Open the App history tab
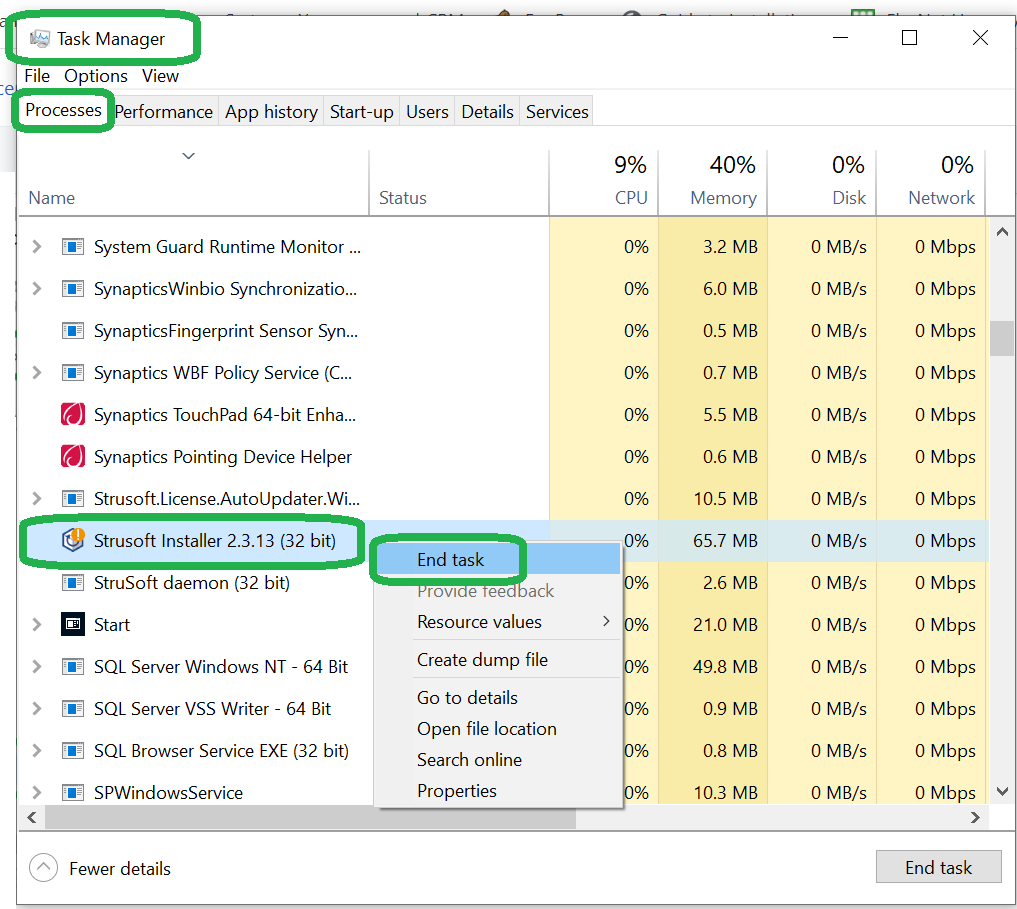This screenshot has height=909, width=1017. pyautogui.click(x=271, y=112)
